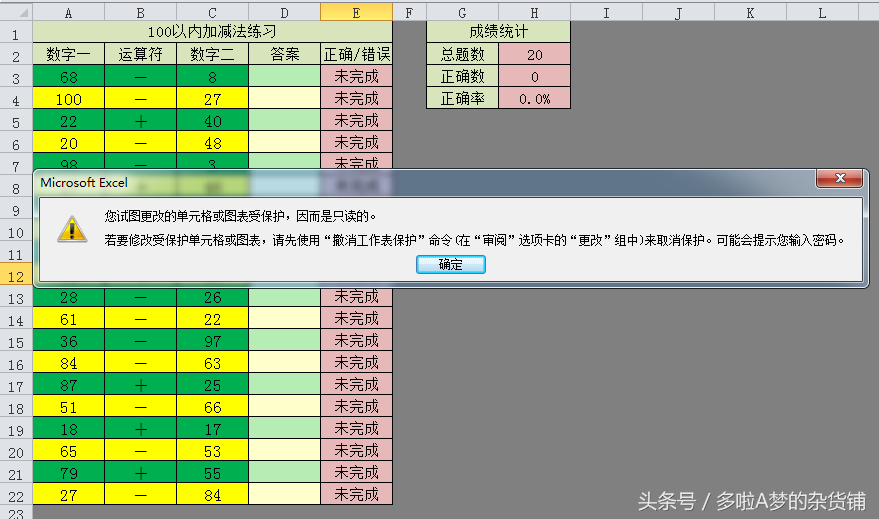This screenshot has width=879, height=519.
Task: Click the title cell 100以内加减法练习
Action: click(x=212, y=32)
